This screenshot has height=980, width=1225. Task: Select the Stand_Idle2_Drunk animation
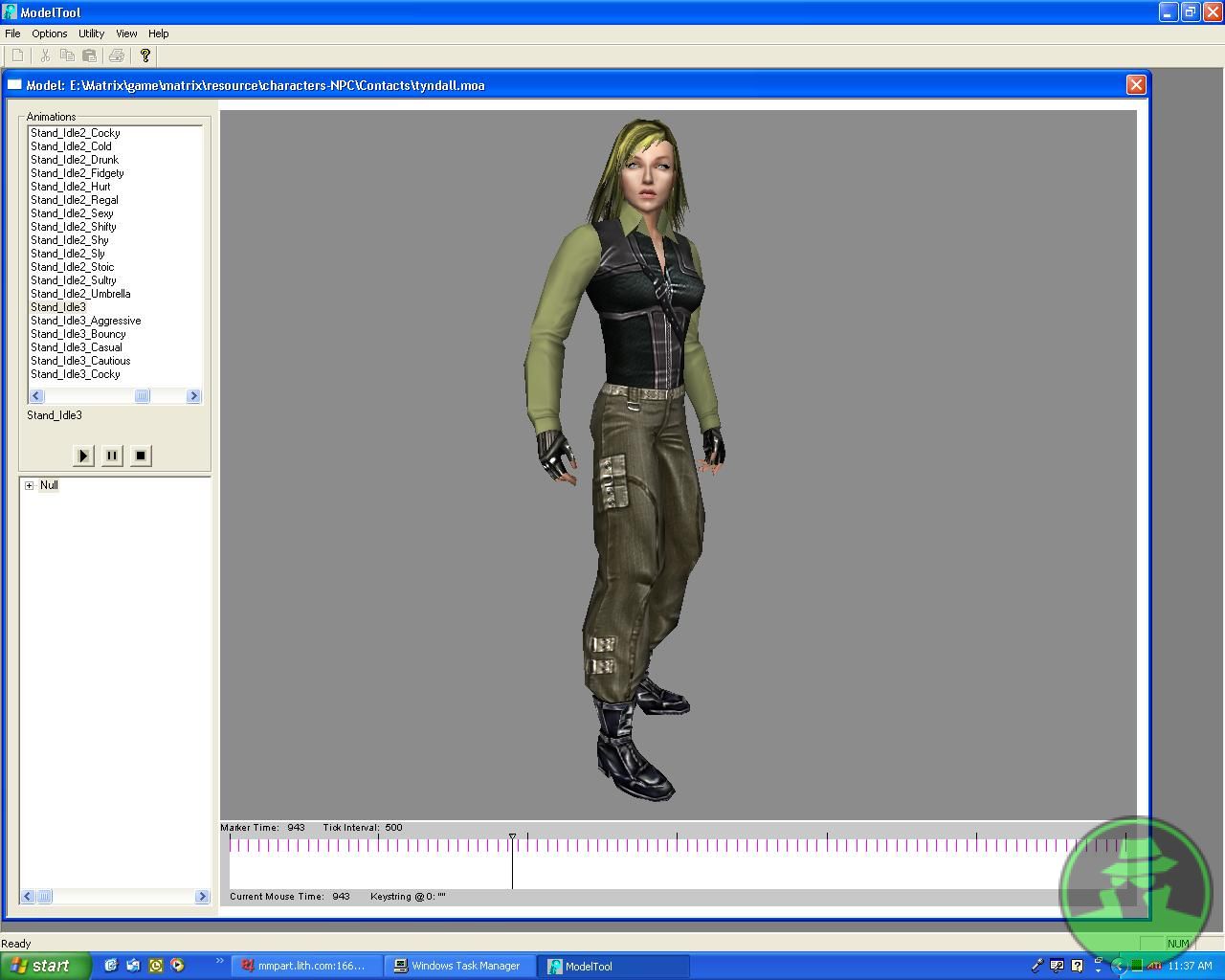(75, 160)
